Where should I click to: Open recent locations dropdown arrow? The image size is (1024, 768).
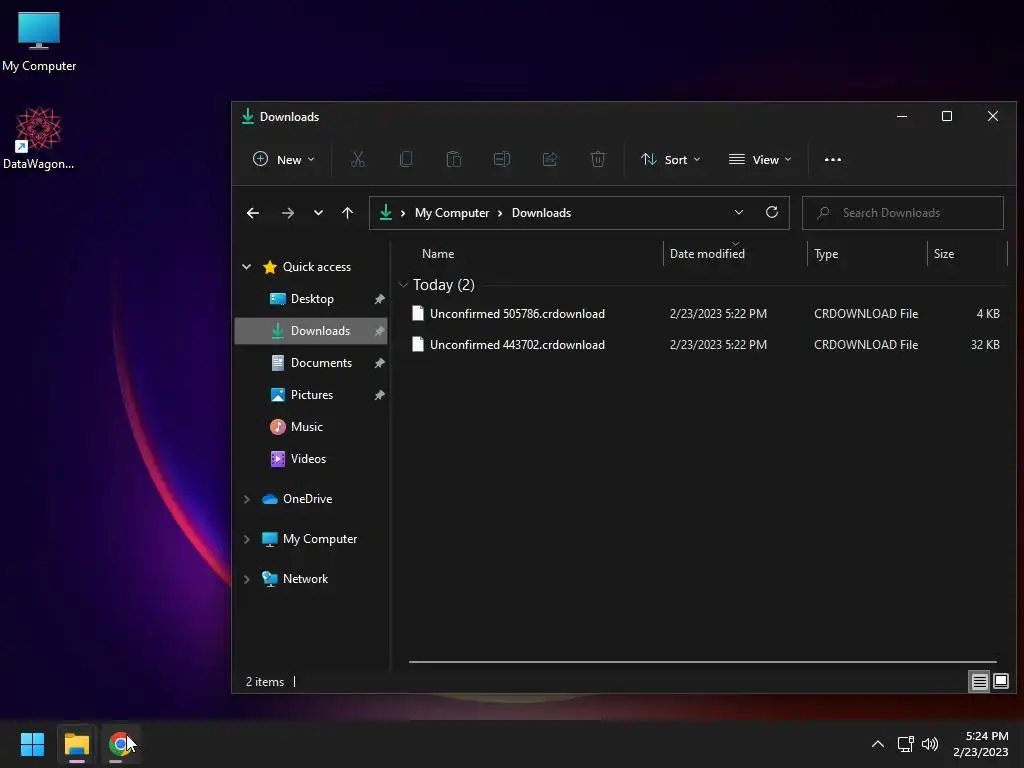[318, 213]
